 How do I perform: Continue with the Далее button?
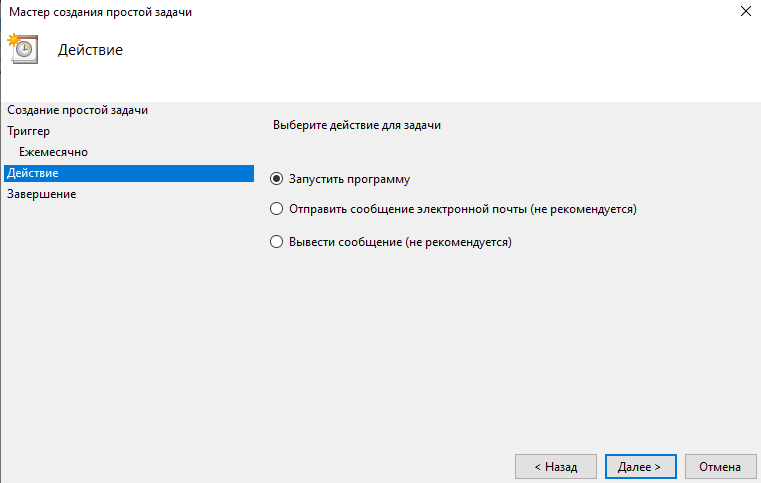(x=641, y=466)
